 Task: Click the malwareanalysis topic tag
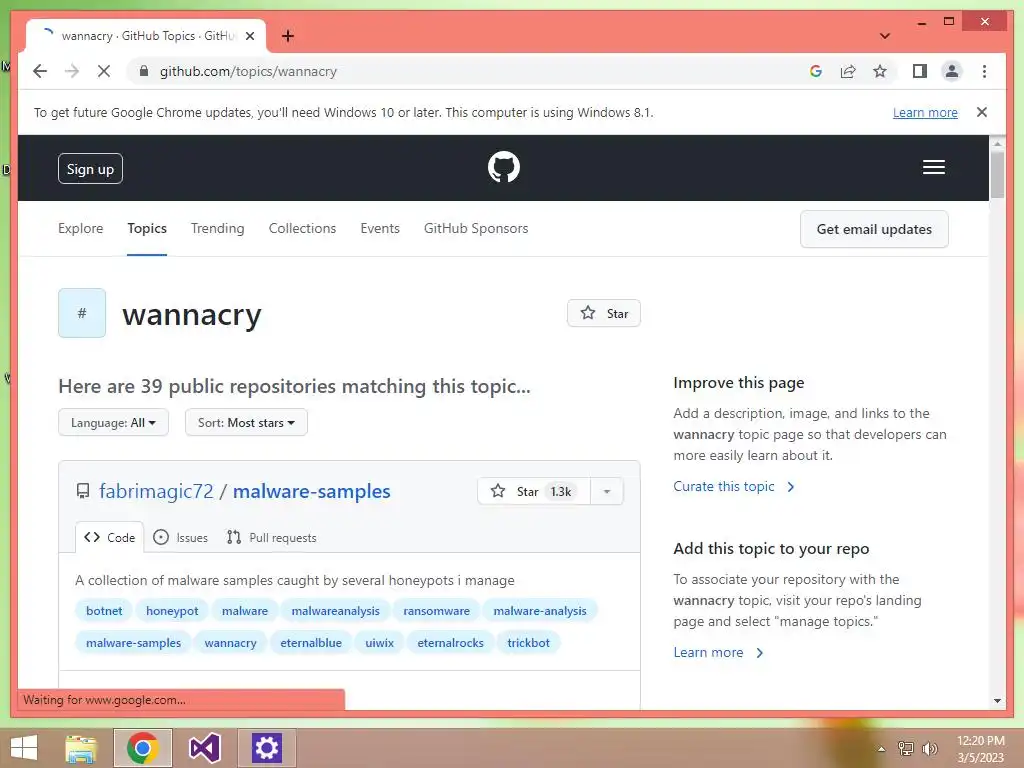(335, 611)
